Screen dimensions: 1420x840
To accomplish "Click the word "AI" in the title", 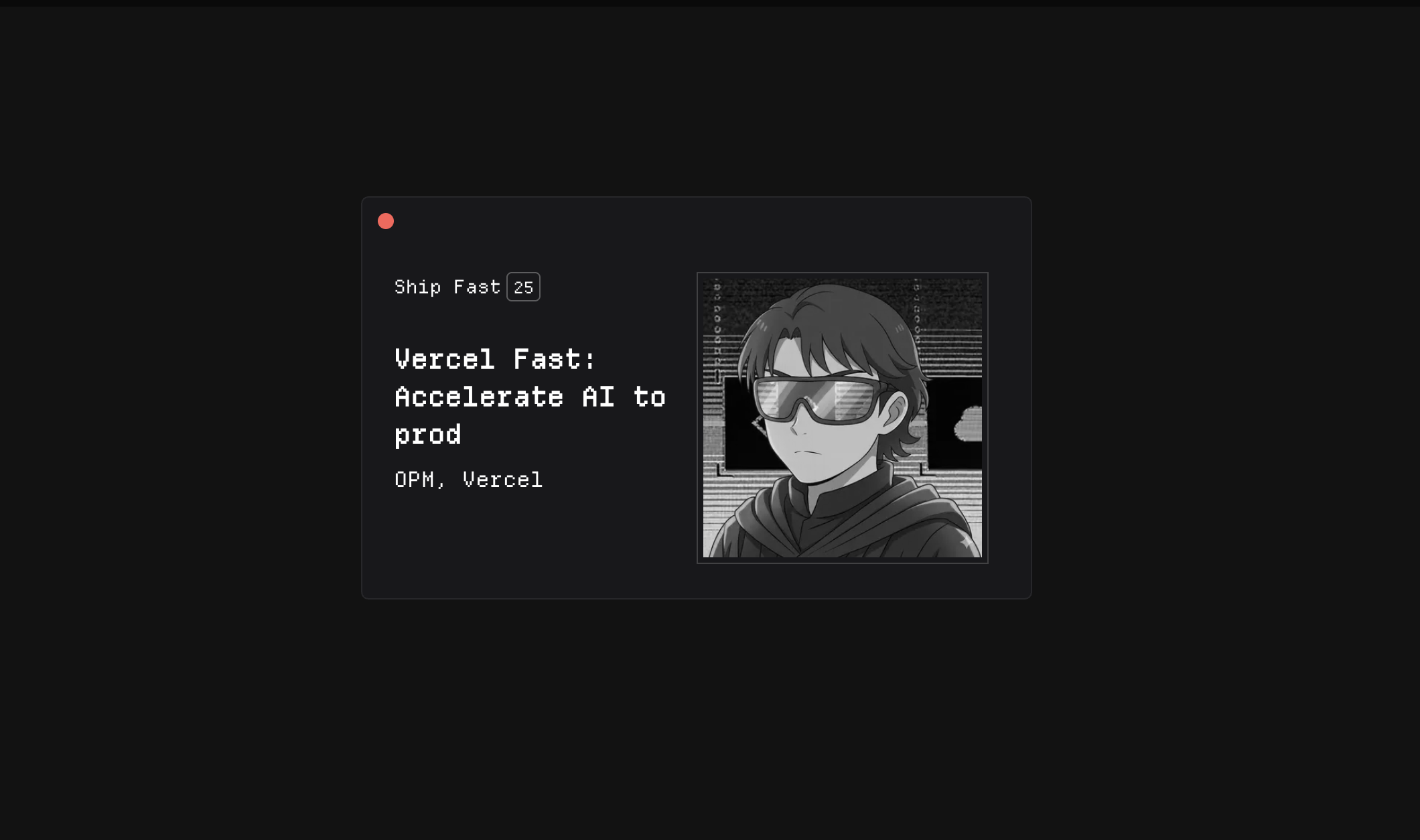I will pos(598,397).
